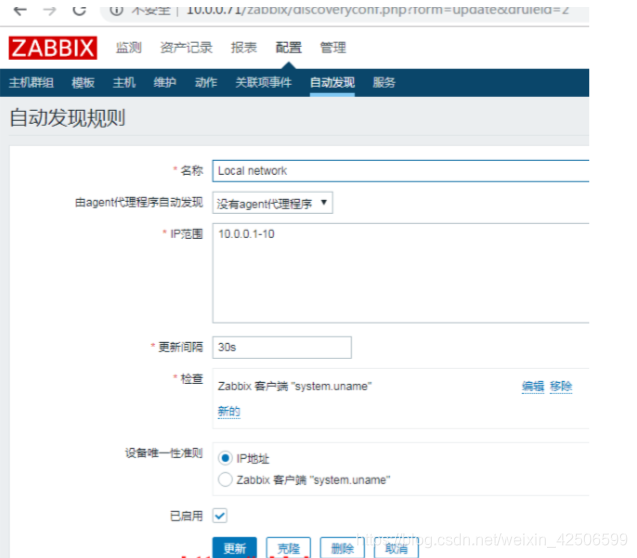Click the 克隆 button
Screen dimensions: 637x558
pyautogui.click(x=288, y=548)
